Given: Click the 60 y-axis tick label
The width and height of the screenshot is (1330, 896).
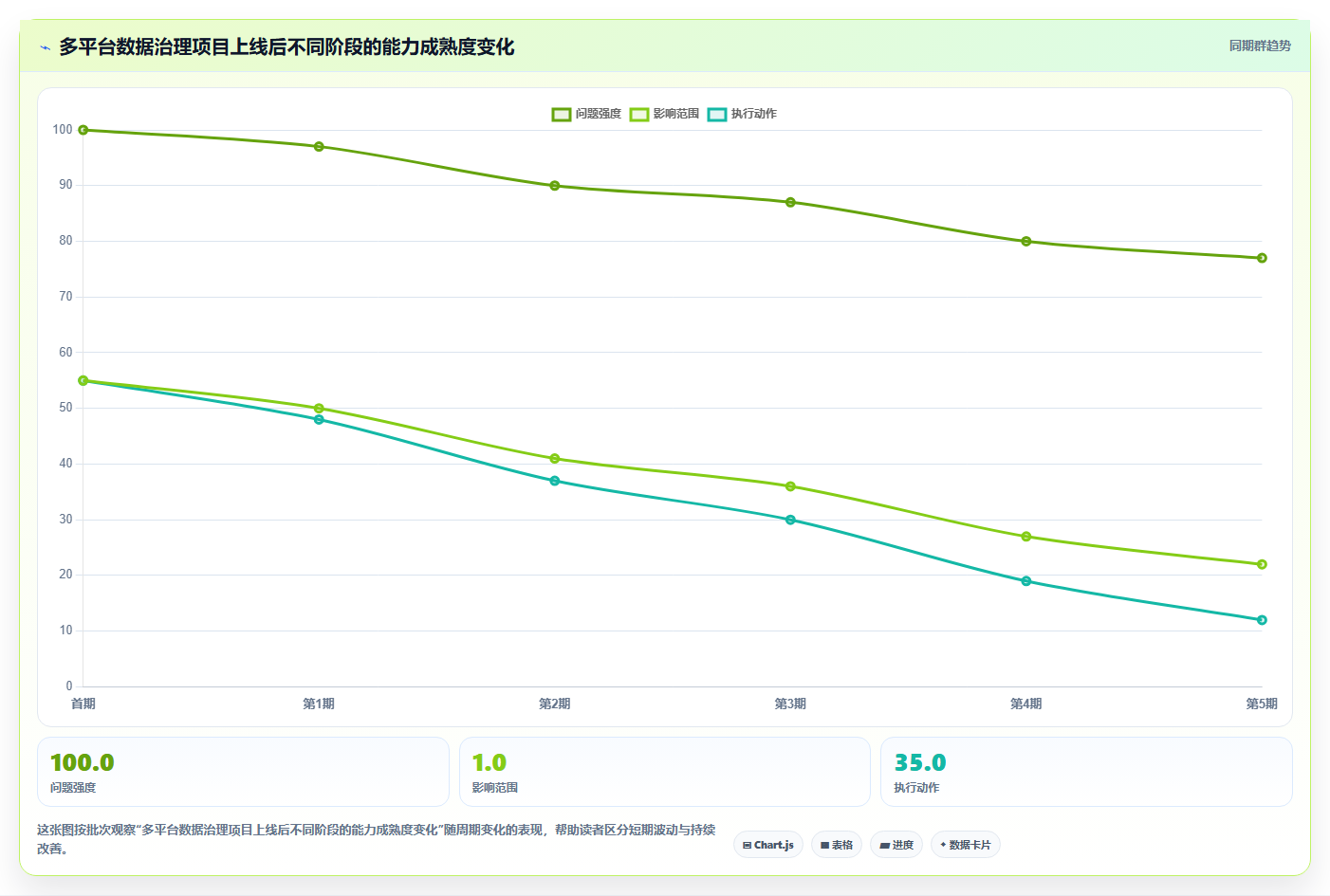Looking at the screenshot, I should tap(65, 352).
